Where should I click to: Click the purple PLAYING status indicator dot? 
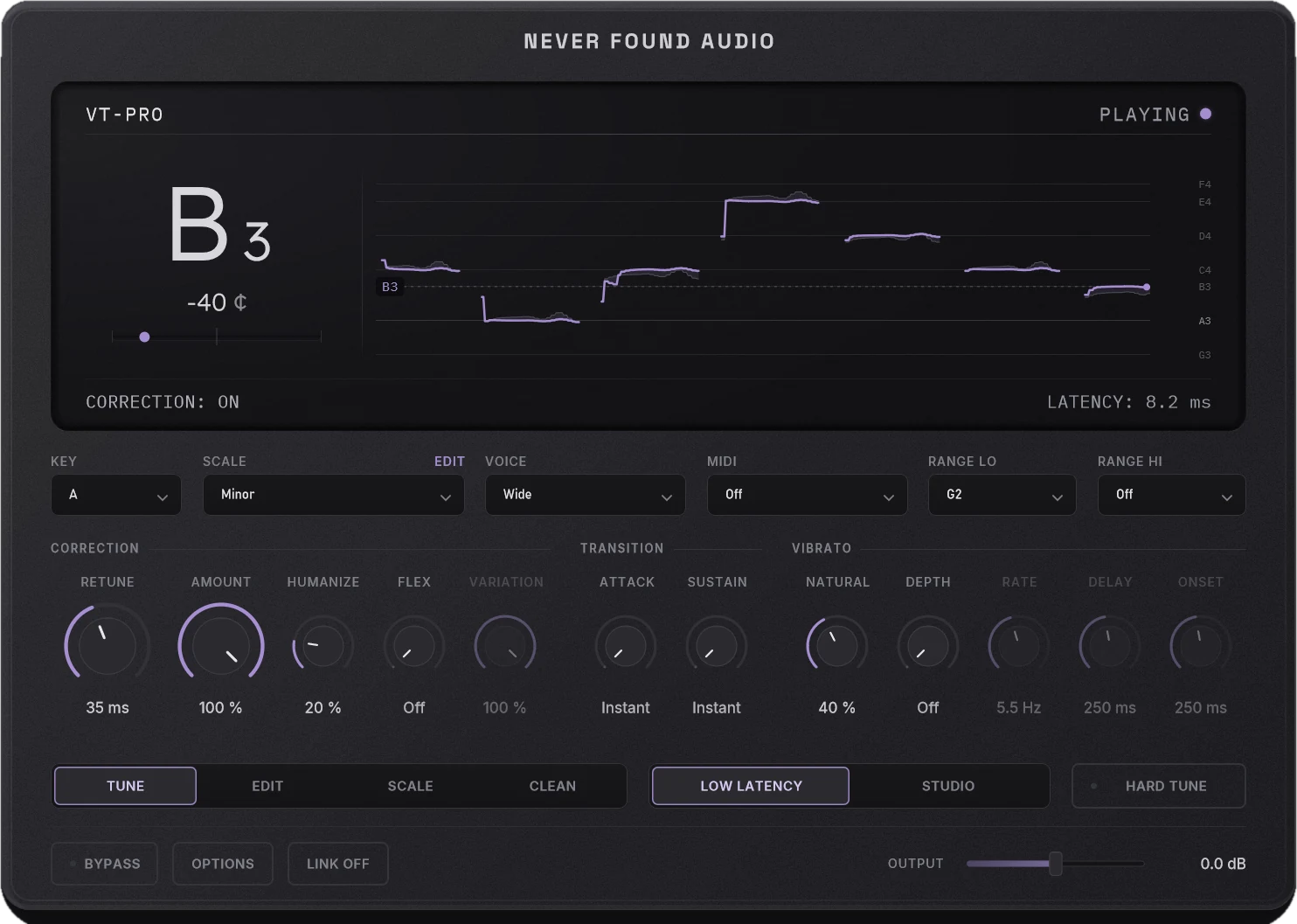coord(1206,114)
